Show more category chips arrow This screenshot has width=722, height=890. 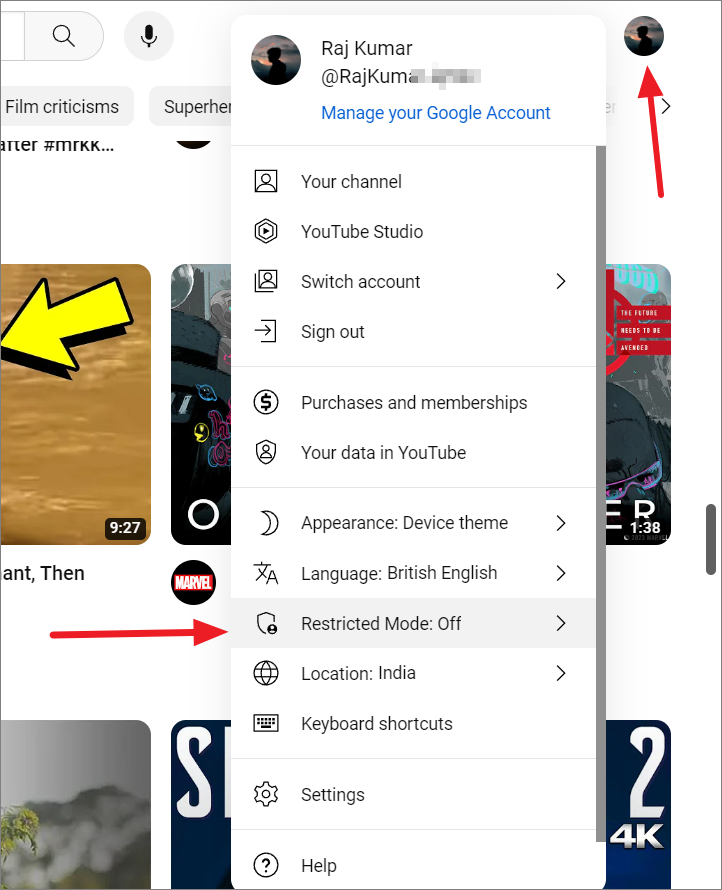pos(666,106)
